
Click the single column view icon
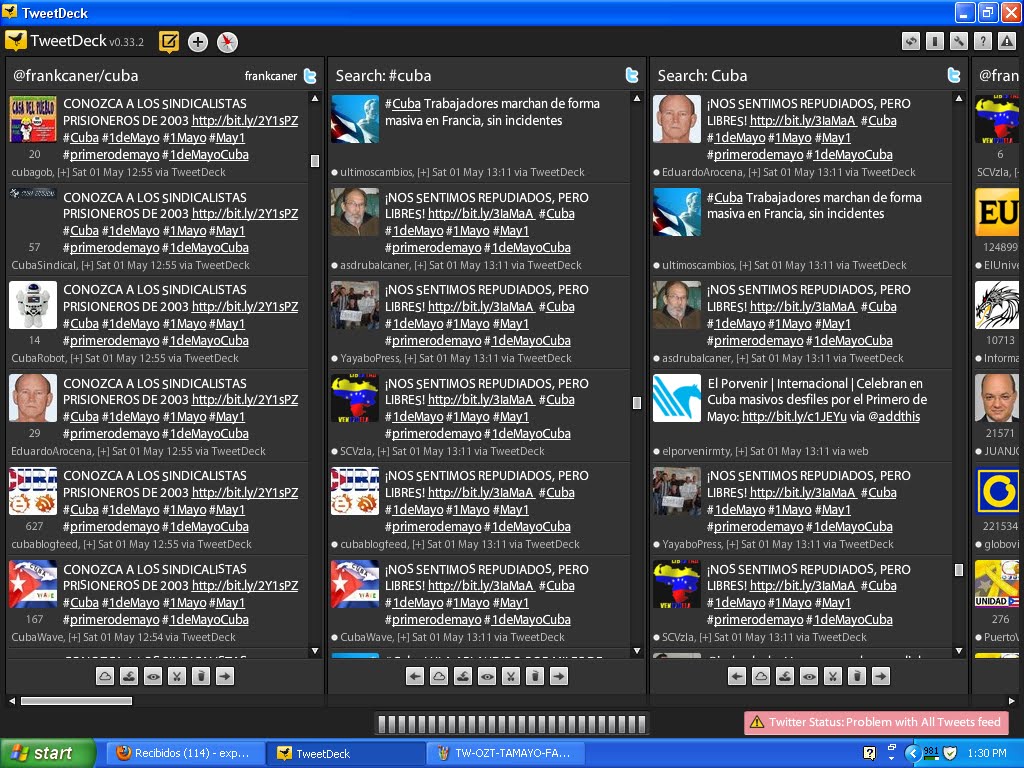pyautogui.click(x=935, y=42)
